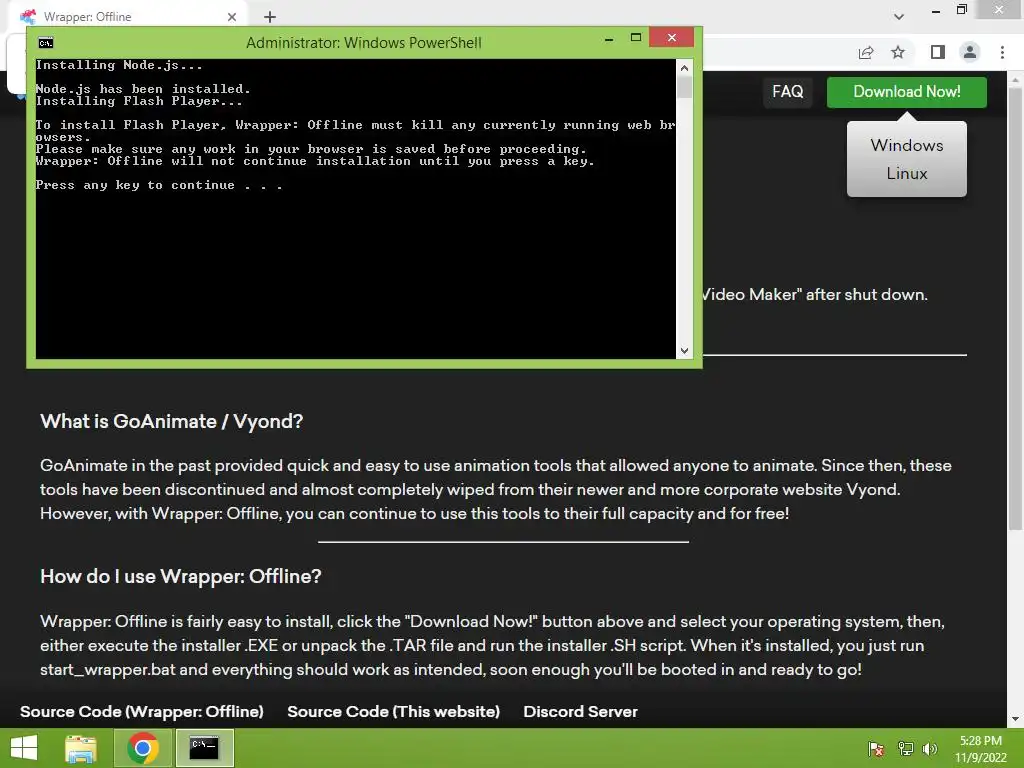Choose Linux download option
The height and width of the screenshot is (768, 1024).
coord(906,174)
